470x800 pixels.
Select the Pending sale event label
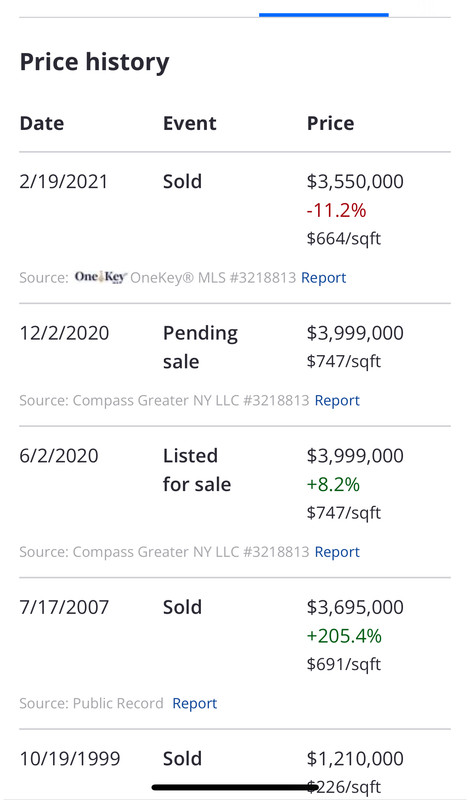pyautogui.click(x=200, y=347)
